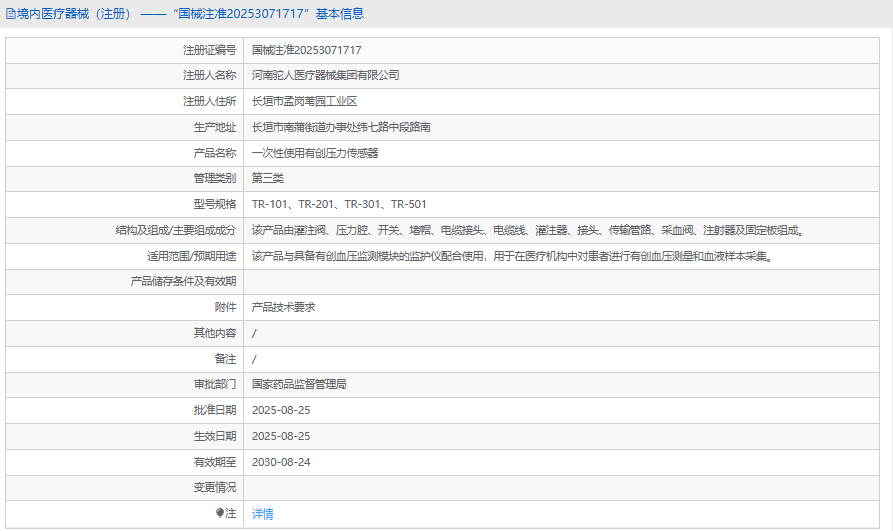The image size is (893, 531).
Task: Click approval date 2025-08-25 in 批准日期 row
Action: (281, 410)
